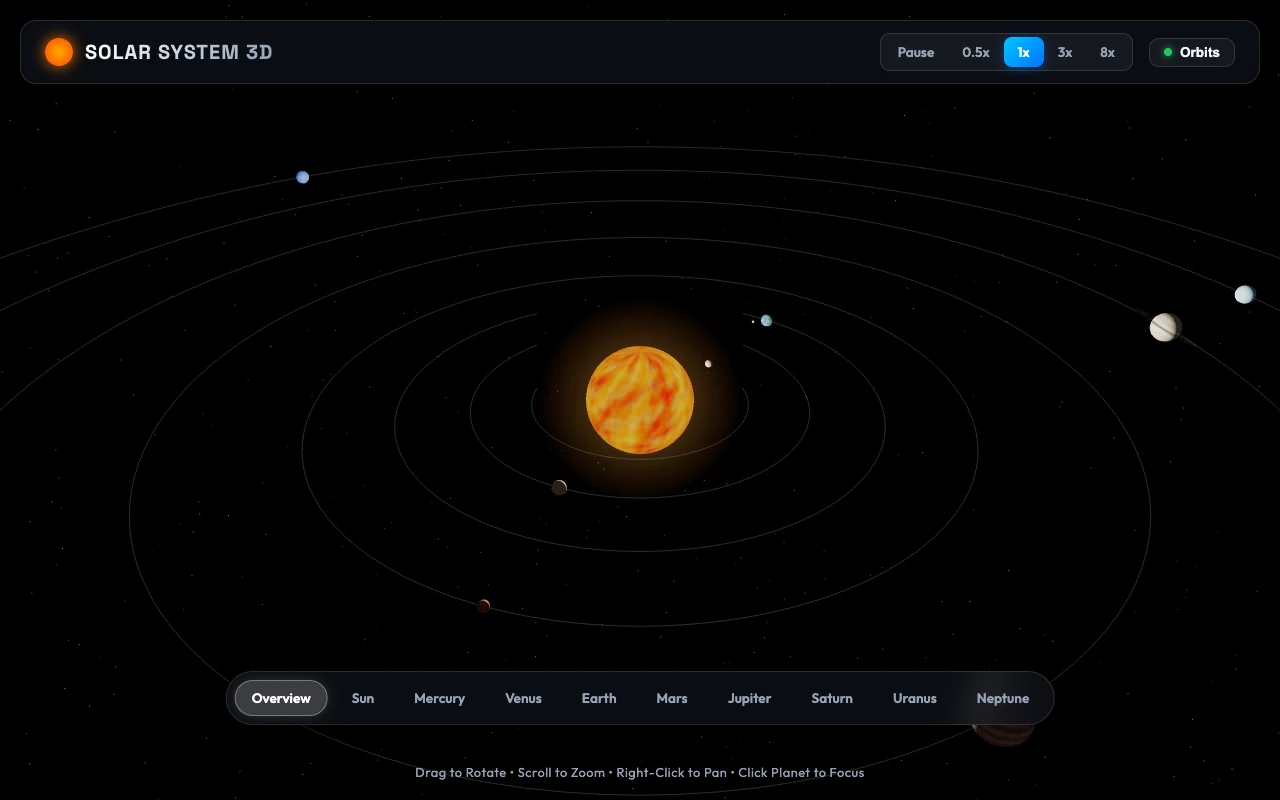The width and height of the screenshot is (1280, 800).
Task: Select the Neptune tab
Action: tap(1003, 698)
